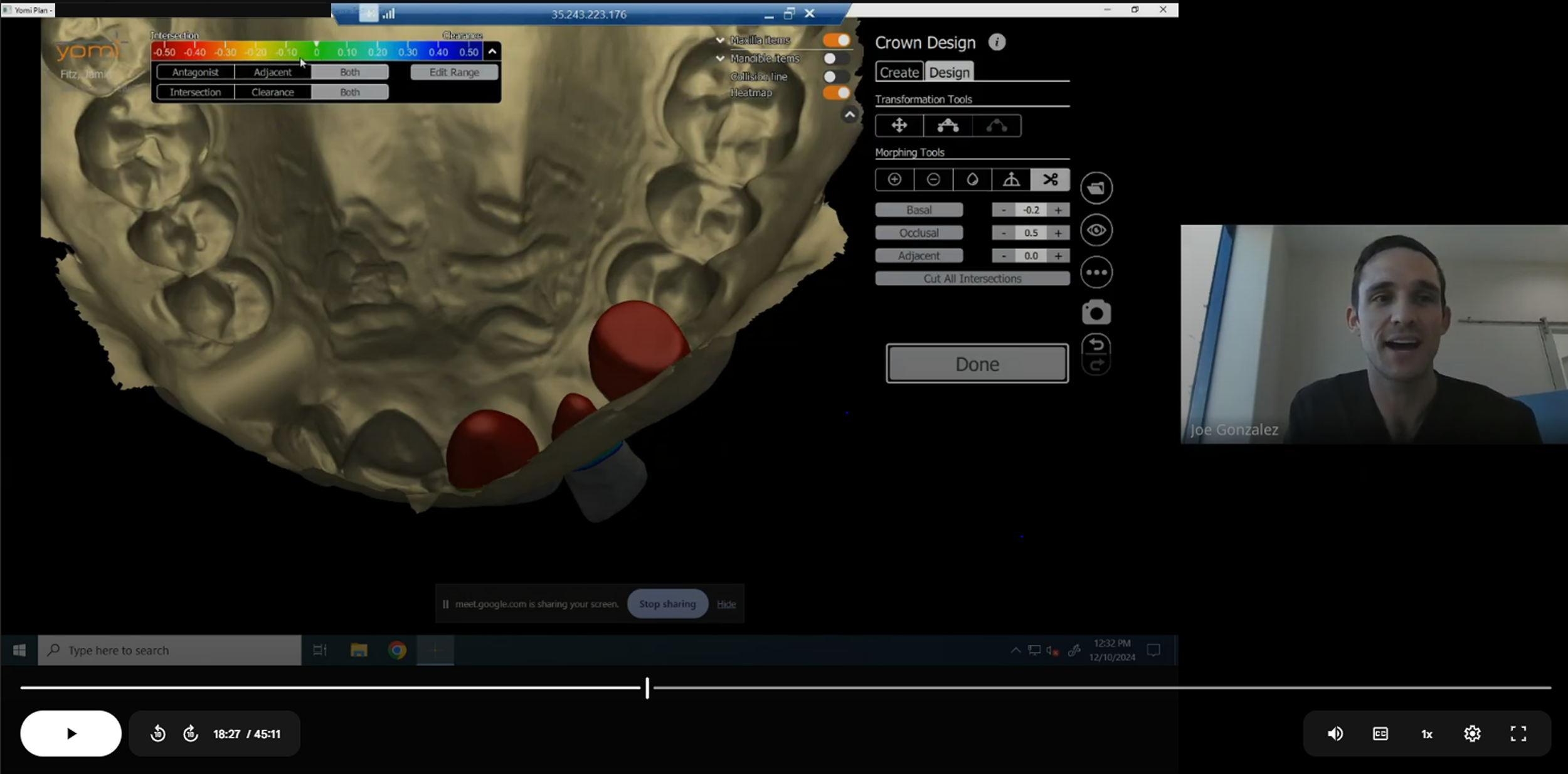Select the Antagonist heatmap option
This screenshot has height=774, width=1568.
pyautogui.click(x=195, y=72)
